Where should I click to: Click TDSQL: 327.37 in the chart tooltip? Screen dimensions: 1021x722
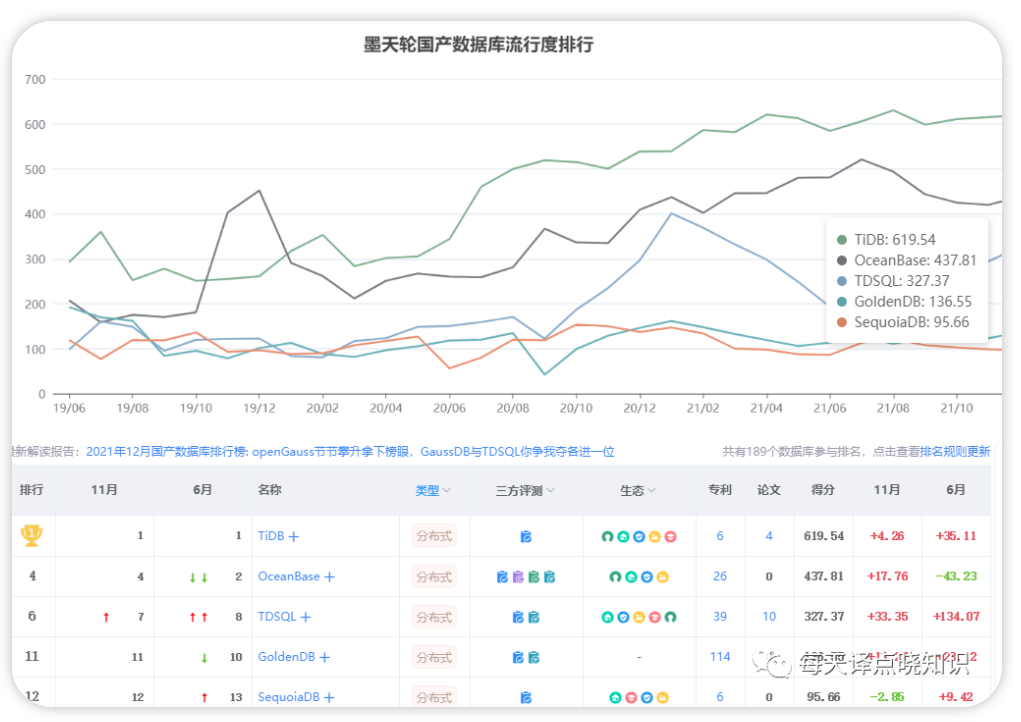(x=902, y=281)
